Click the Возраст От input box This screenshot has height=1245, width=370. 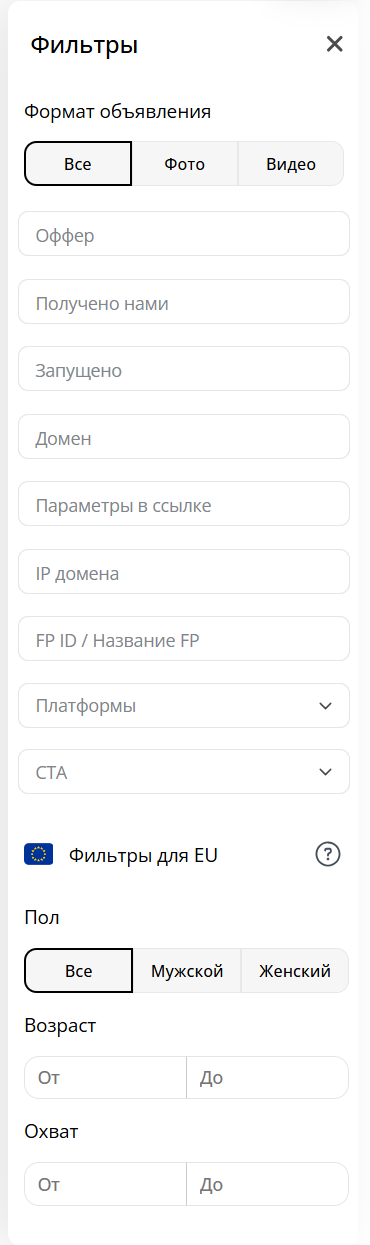click(105, 1078)
